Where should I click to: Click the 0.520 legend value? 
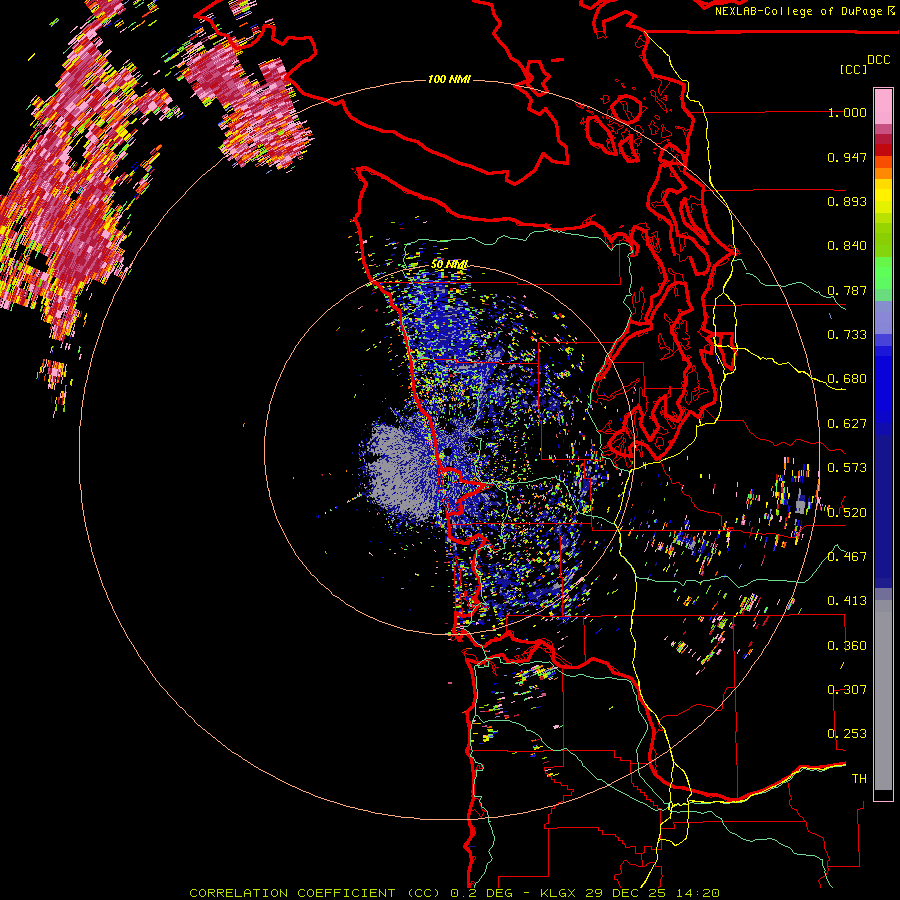pos(847,513)
